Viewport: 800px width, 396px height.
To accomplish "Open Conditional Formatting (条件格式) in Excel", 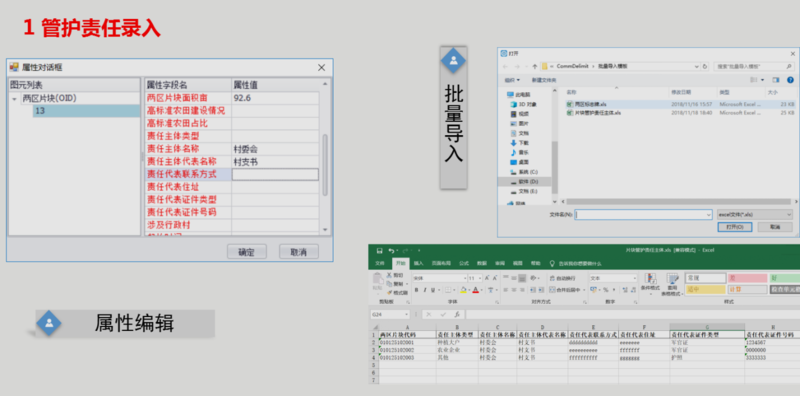I will point(651,285).
